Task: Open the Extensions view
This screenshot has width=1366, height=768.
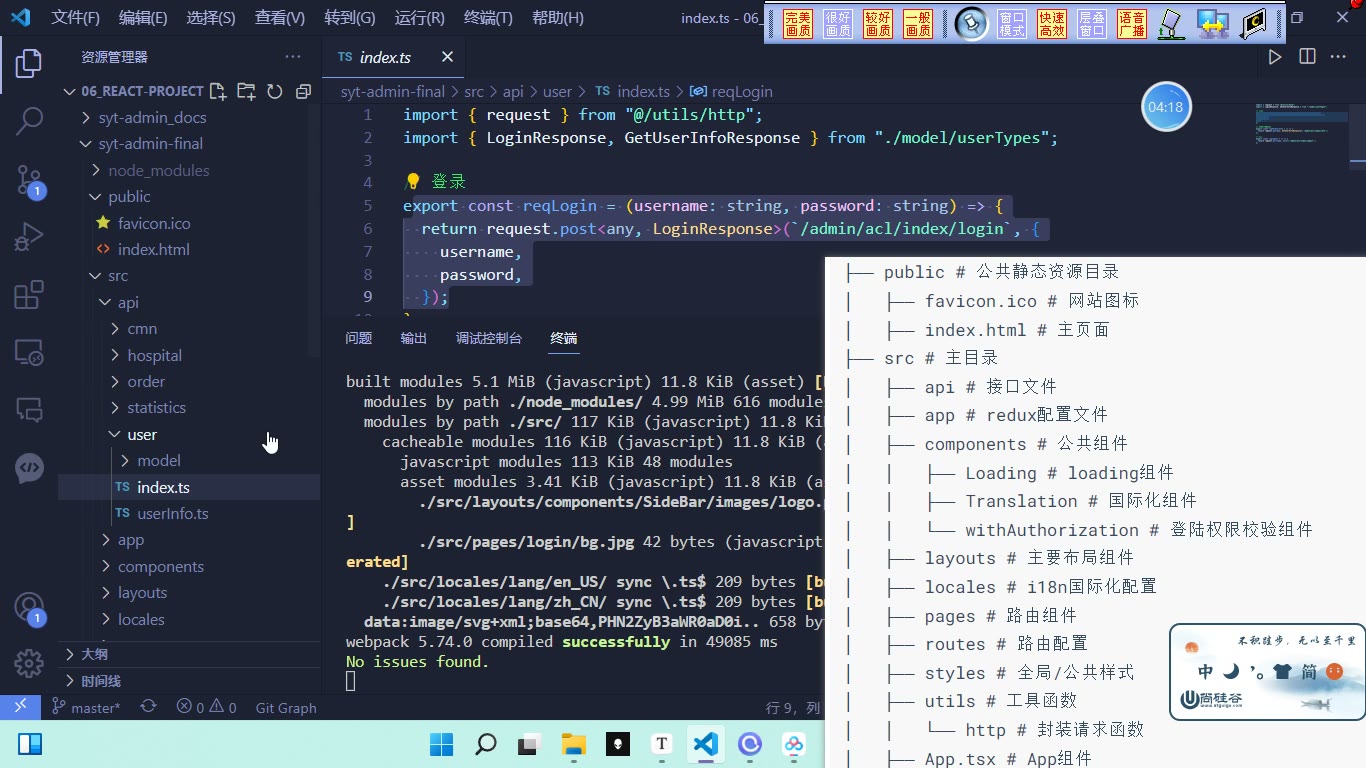Action: tap(29, 295)
